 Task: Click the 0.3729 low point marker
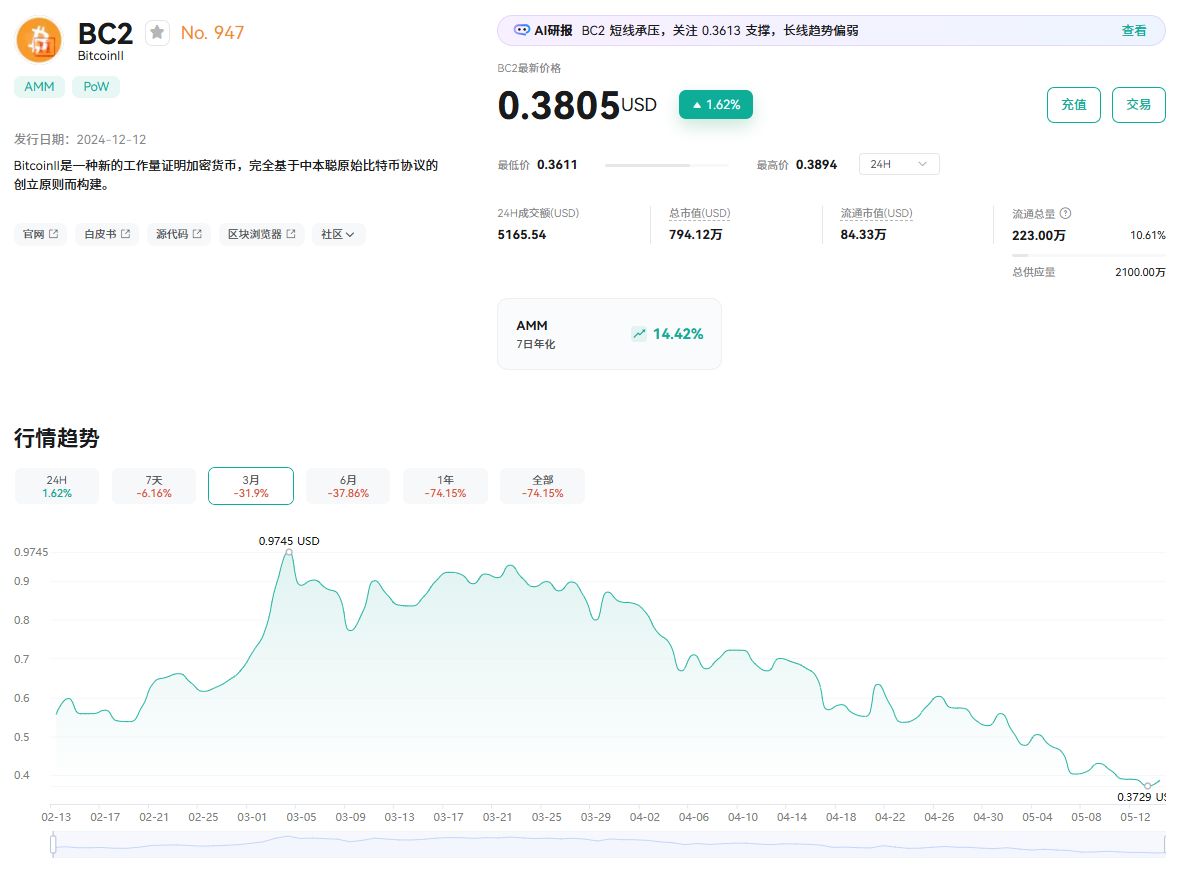pos(1148,785)
